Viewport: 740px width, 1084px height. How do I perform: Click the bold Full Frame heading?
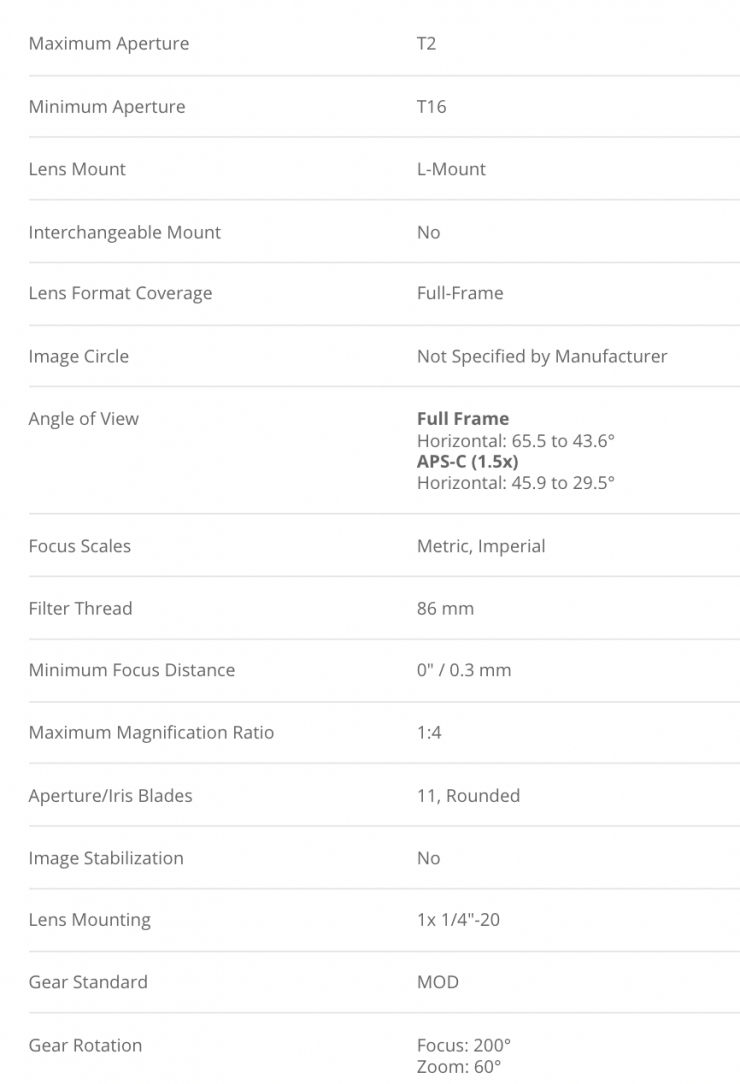[x=462, y=419]
